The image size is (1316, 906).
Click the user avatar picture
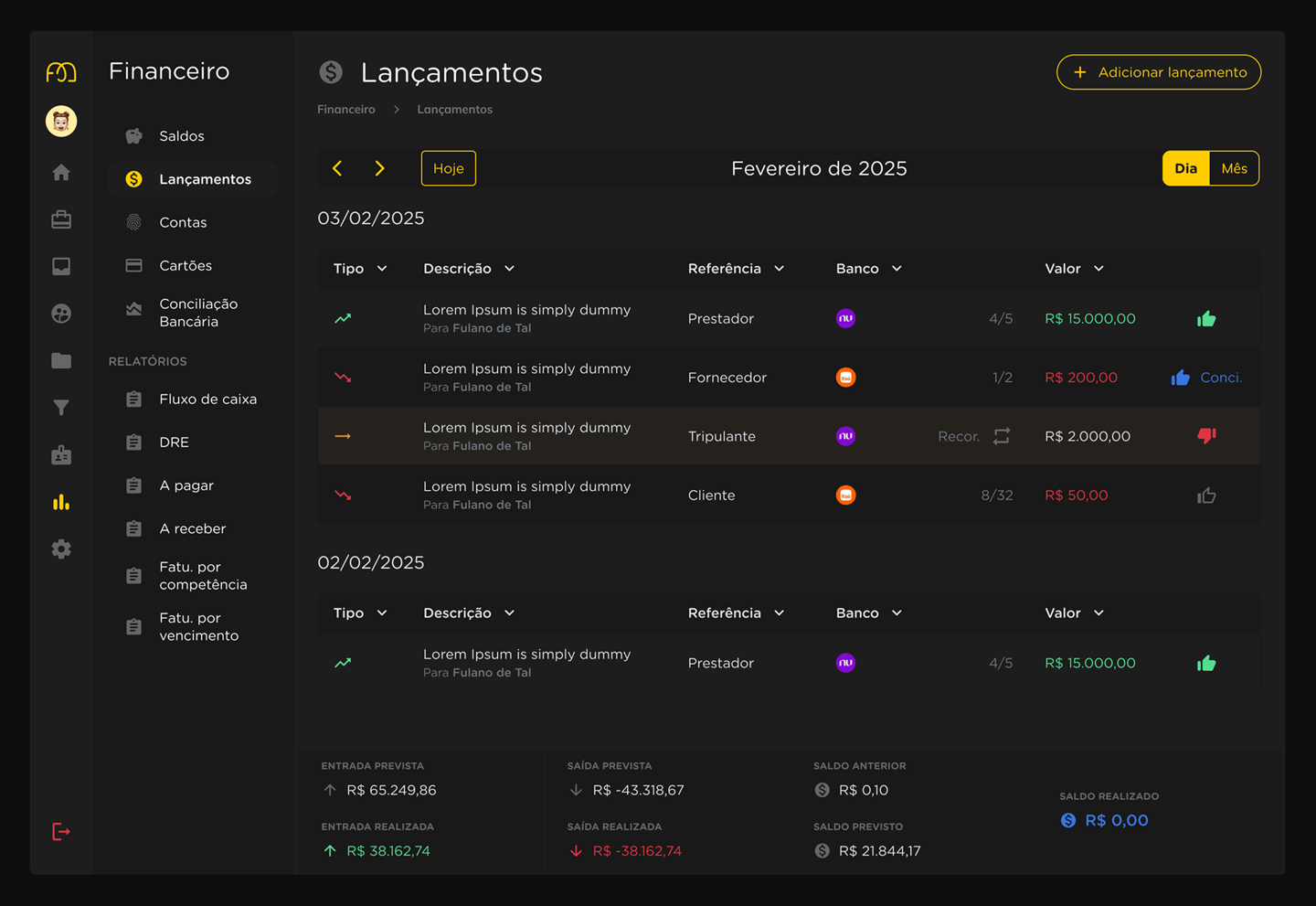click(x=61, y=121)
